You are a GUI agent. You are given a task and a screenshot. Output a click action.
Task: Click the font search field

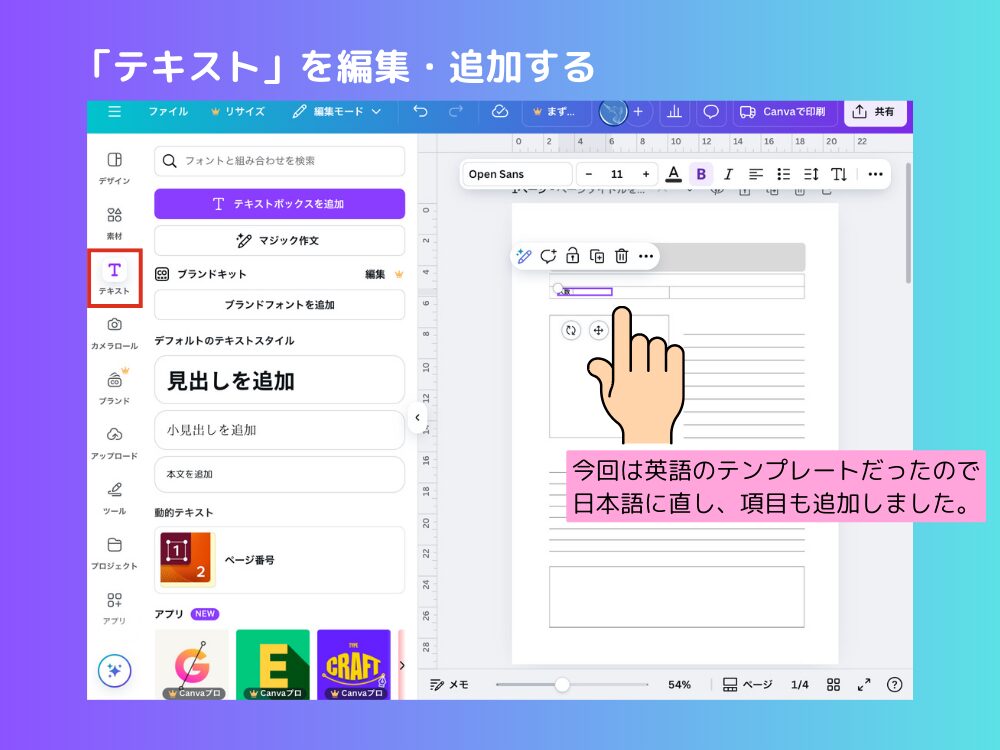point(279,160)
